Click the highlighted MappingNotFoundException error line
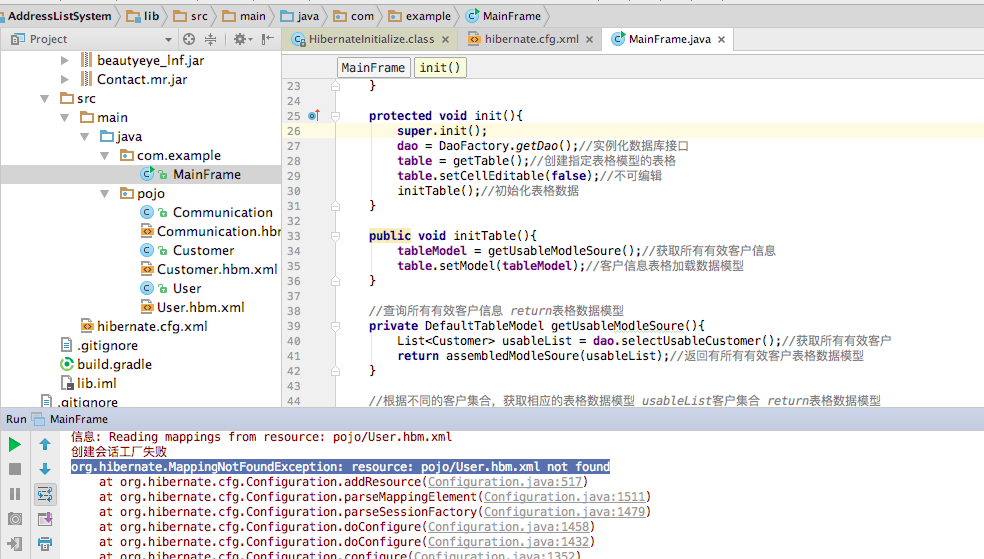This screenshot has width=984, height=559. (340, 467)
